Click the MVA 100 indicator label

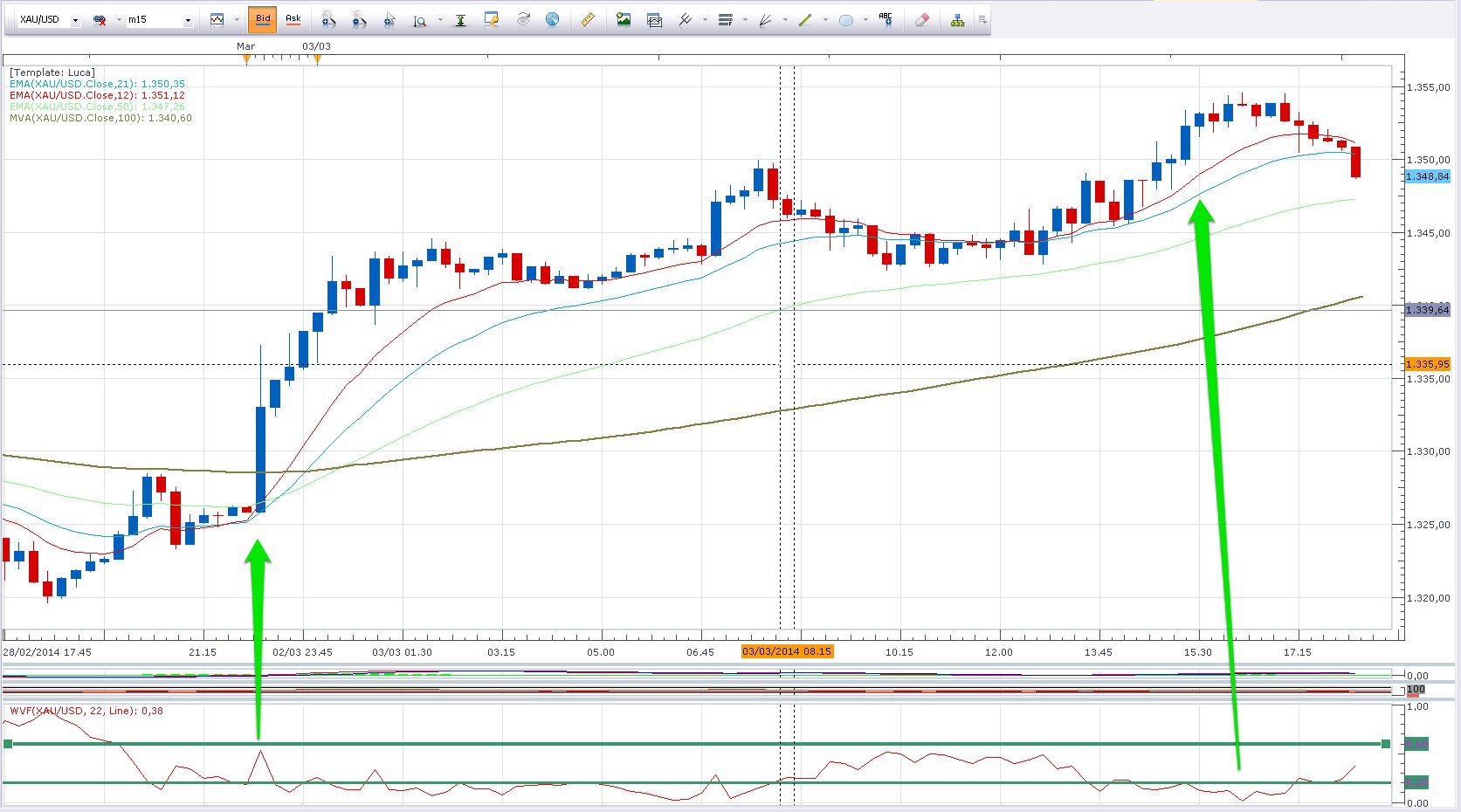tap(100, 118)
